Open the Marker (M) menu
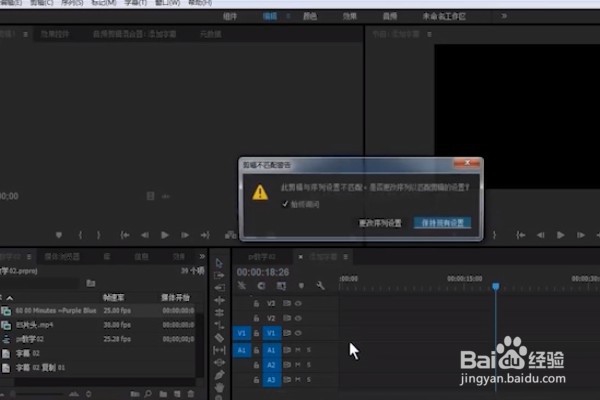Image resolution: width=600 pixels, height=400 pixels. click(104, 3)
